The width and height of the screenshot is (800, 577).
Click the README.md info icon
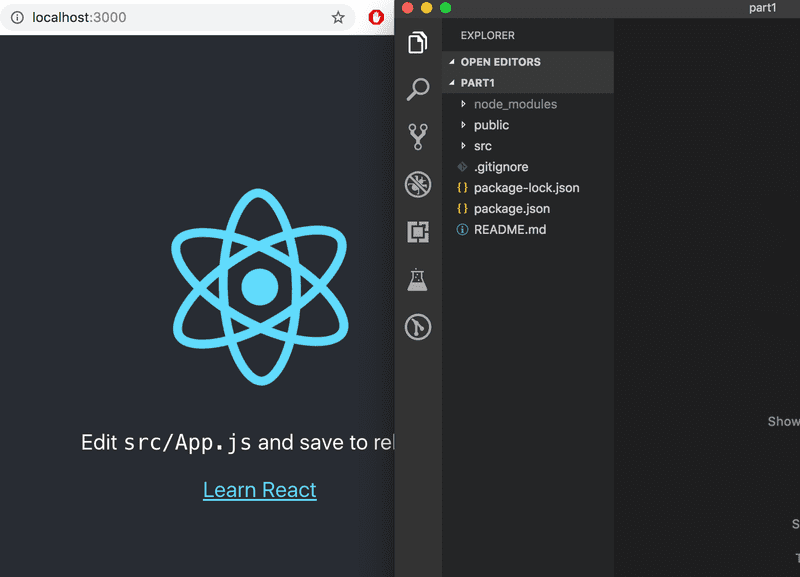point(462,230)
